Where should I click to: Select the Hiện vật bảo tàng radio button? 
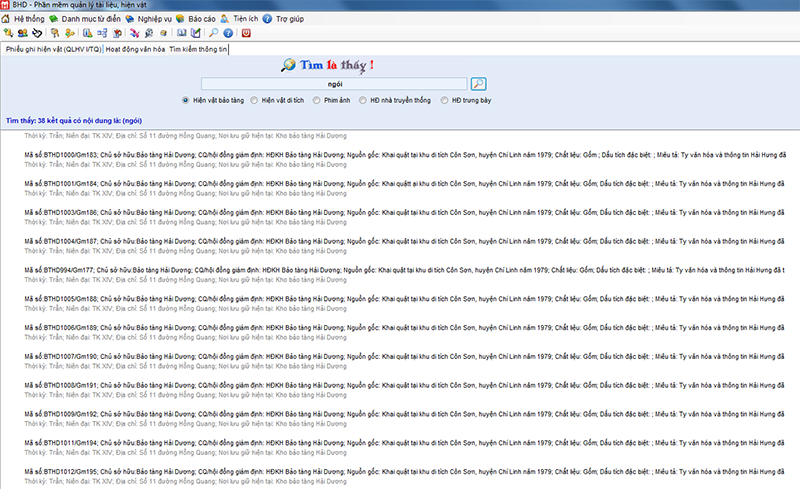coord(186,101)
